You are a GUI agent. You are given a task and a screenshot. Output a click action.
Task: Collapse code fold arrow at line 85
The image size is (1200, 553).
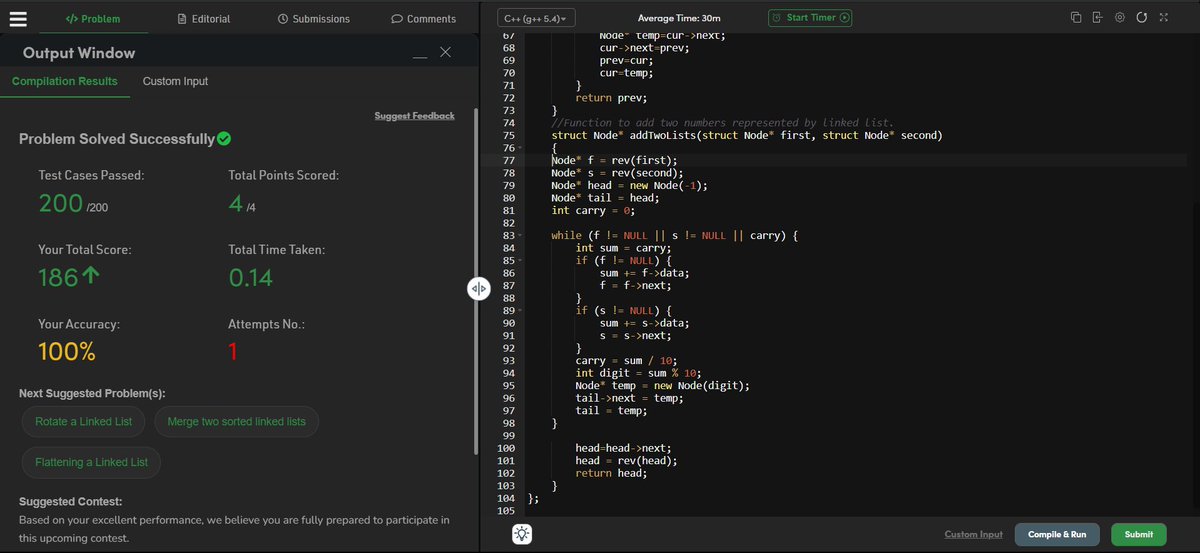coord(520,260)
